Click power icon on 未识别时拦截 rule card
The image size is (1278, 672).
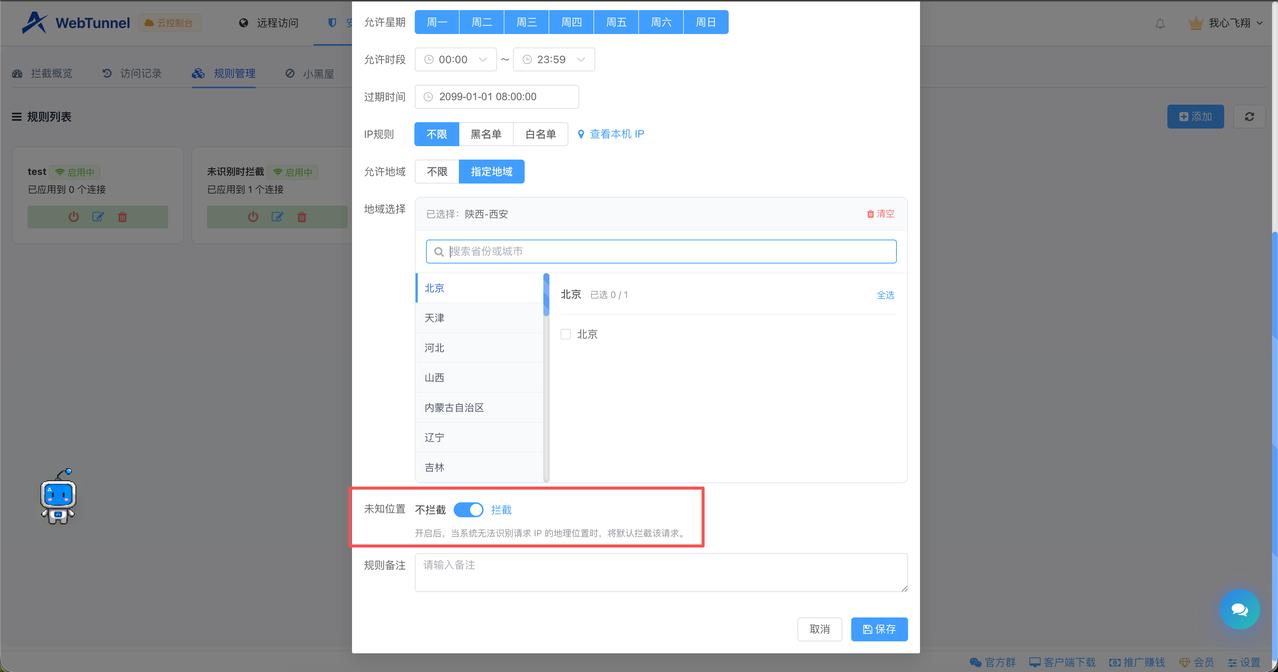pos(253,217)
